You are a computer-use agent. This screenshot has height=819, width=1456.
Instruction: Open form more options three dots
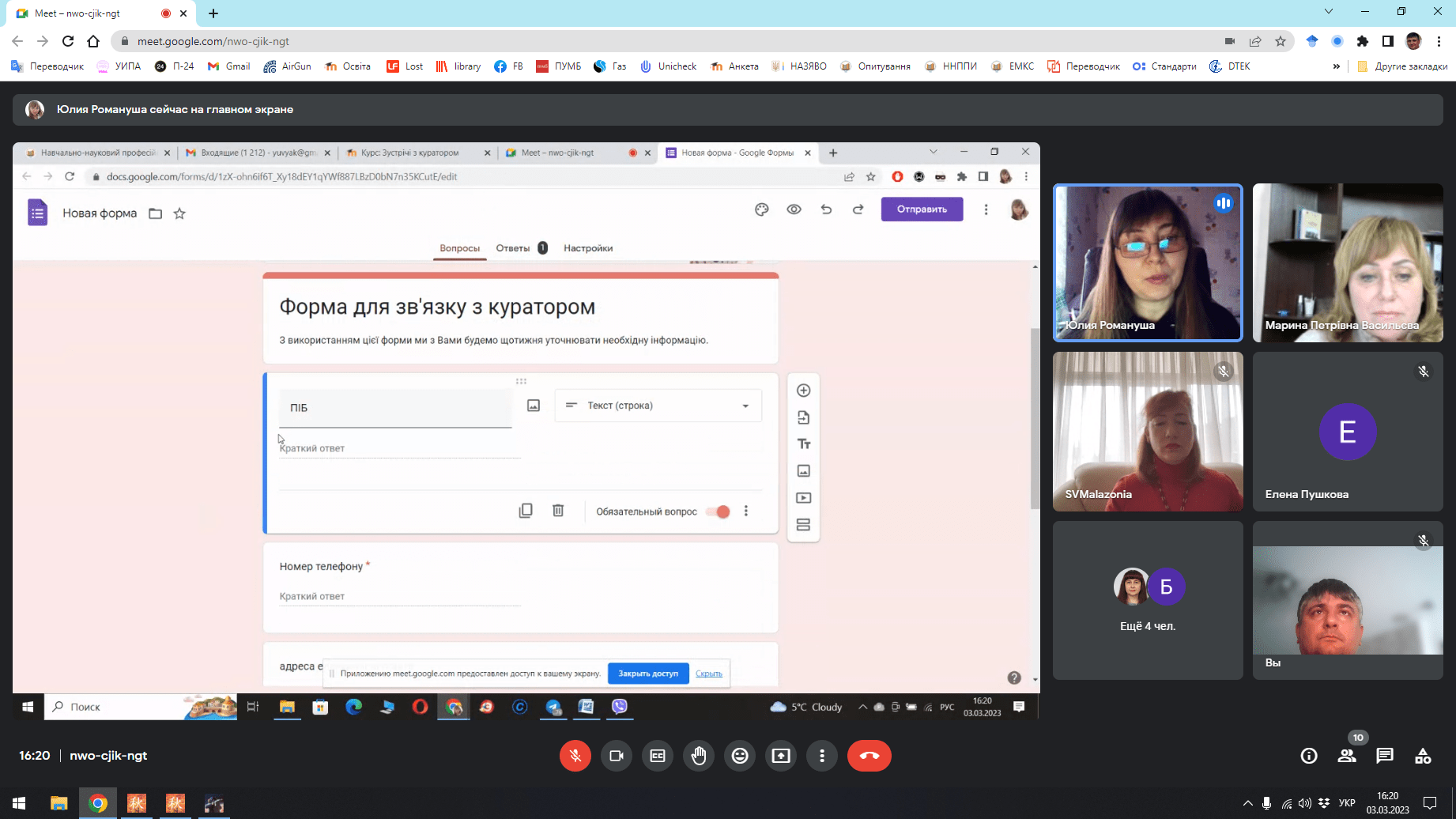(986, 209)
